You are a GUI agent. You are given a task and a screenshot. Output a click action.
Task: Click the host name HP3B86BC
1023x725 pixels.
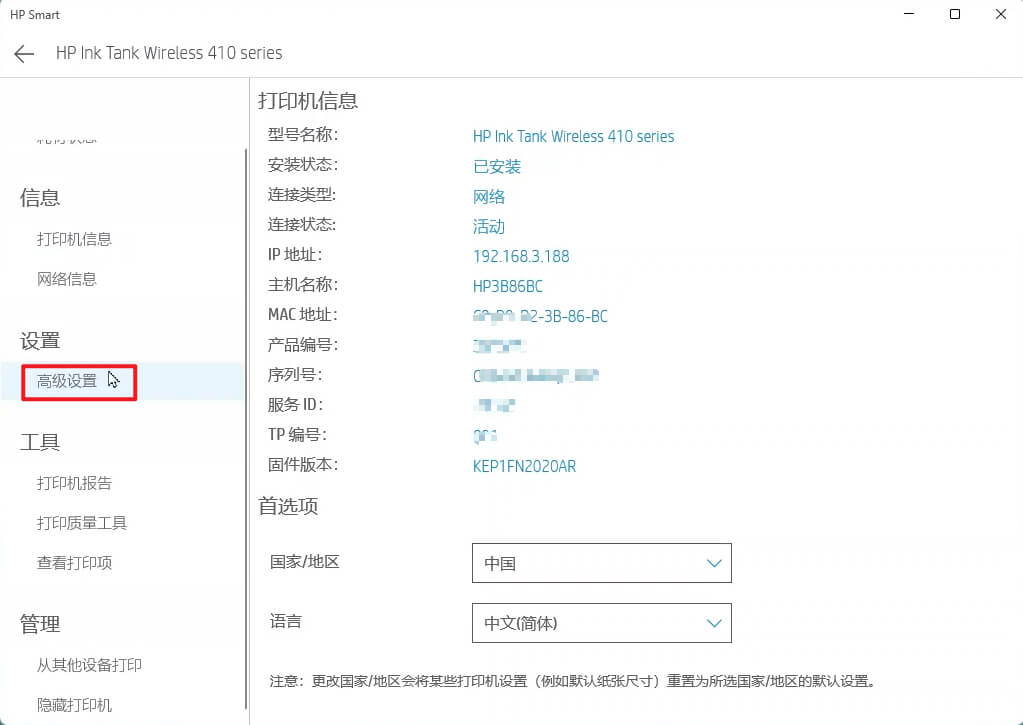pyautogui.click(x=508, y=286)
